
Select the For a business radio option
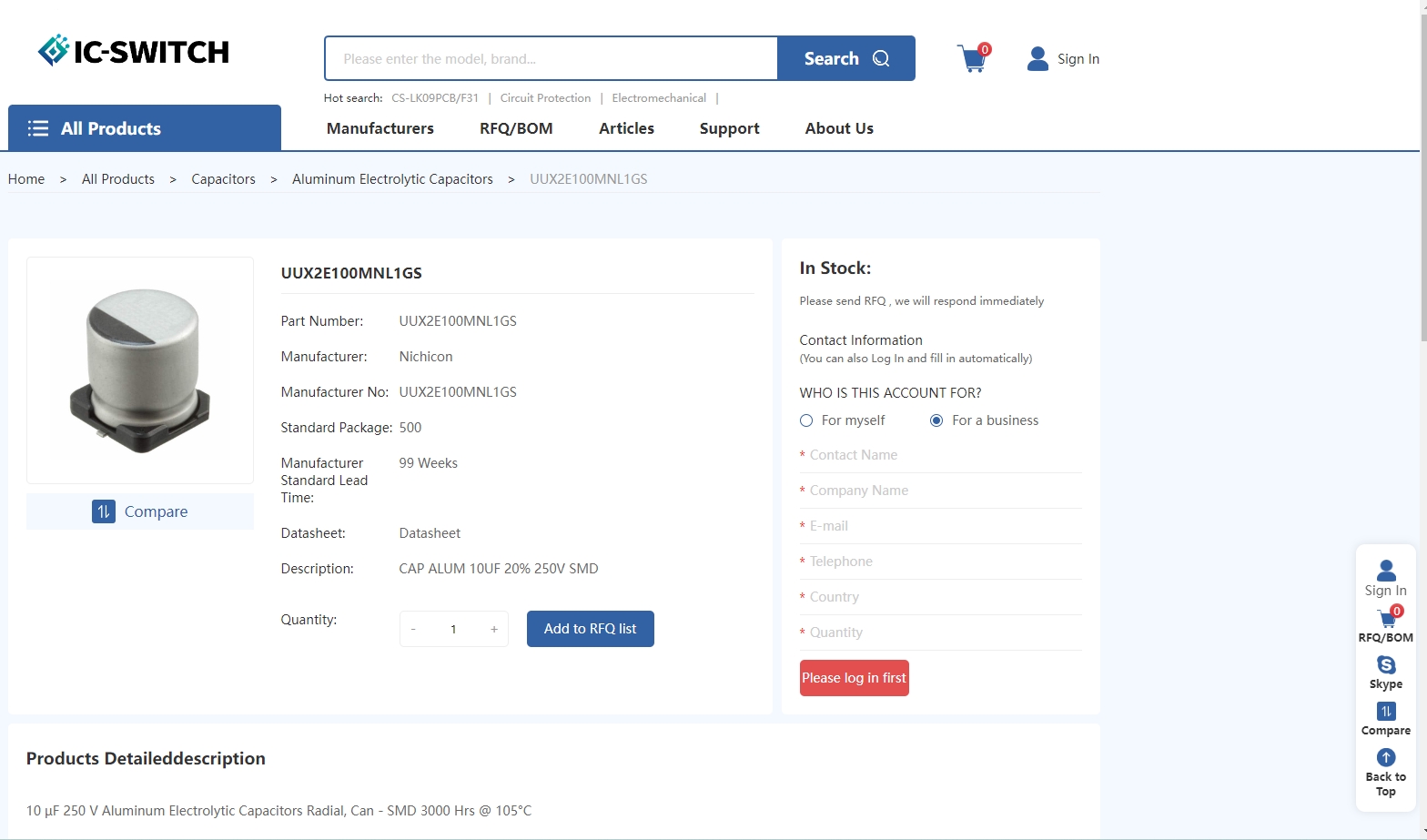pos(936,420)
